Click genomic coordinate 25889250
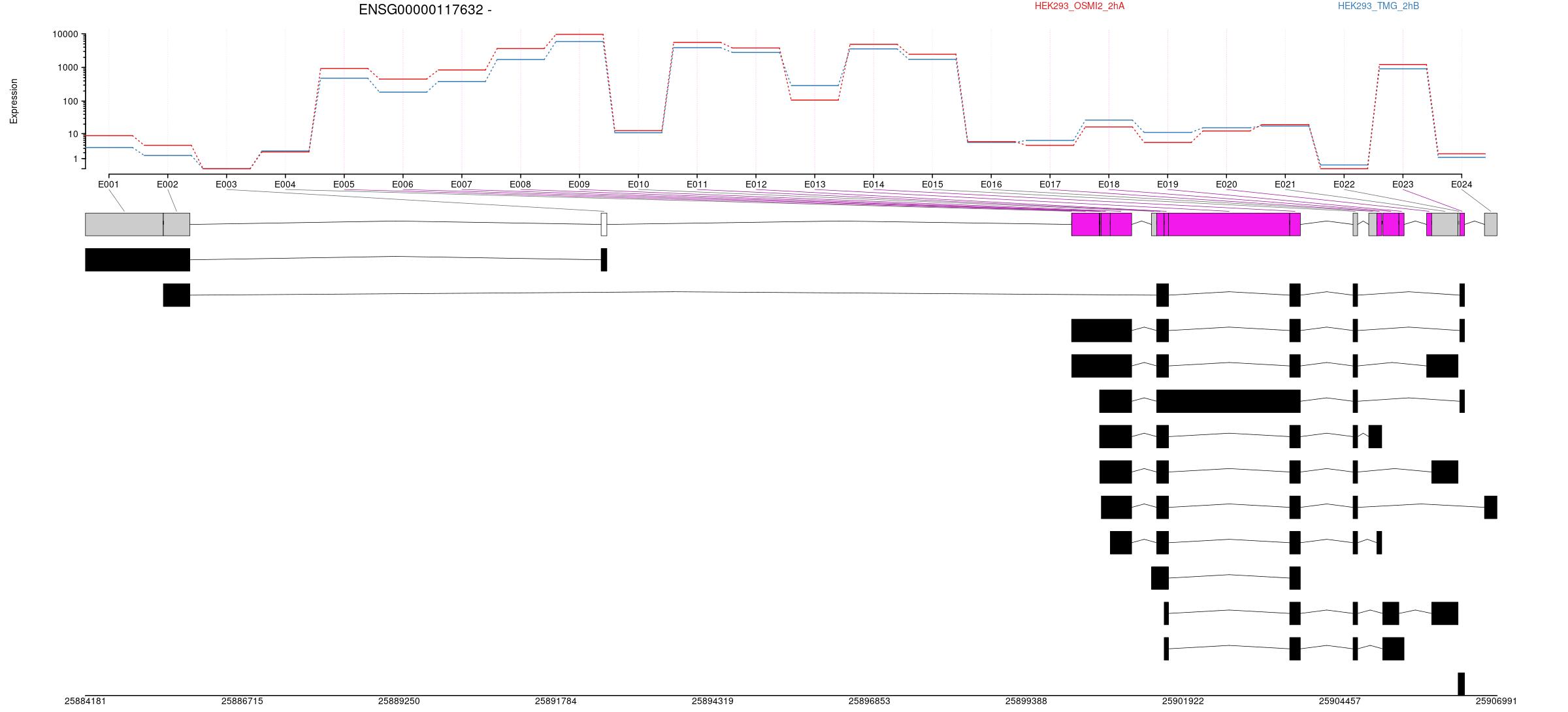 [x=399, y=702]
